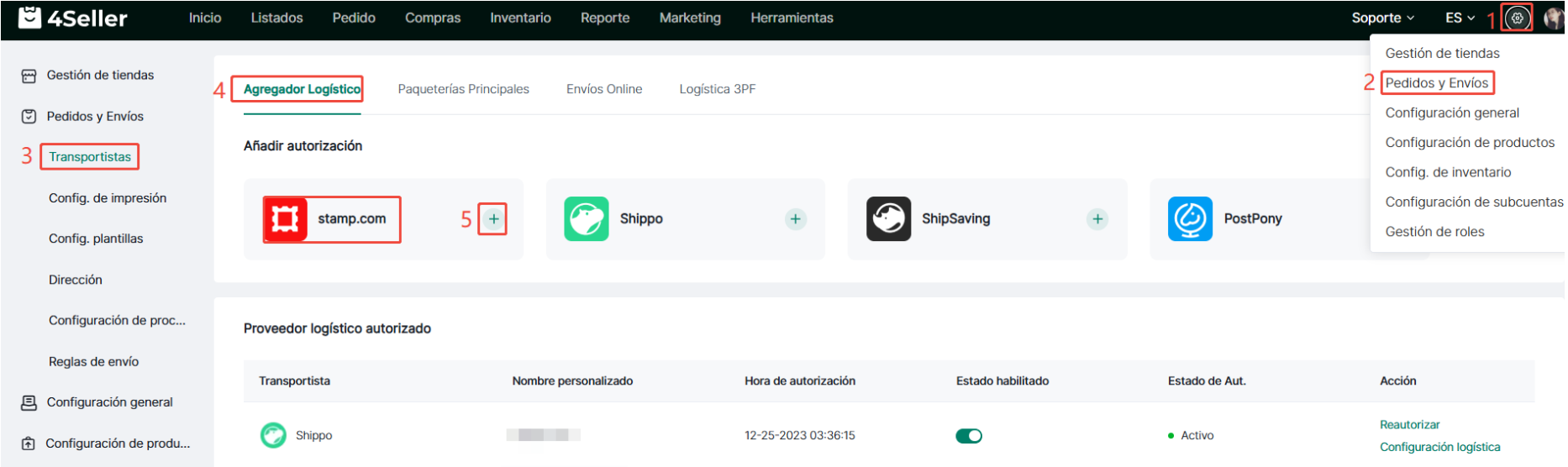Click the settings gear icon in header

tap(1517, 18)
